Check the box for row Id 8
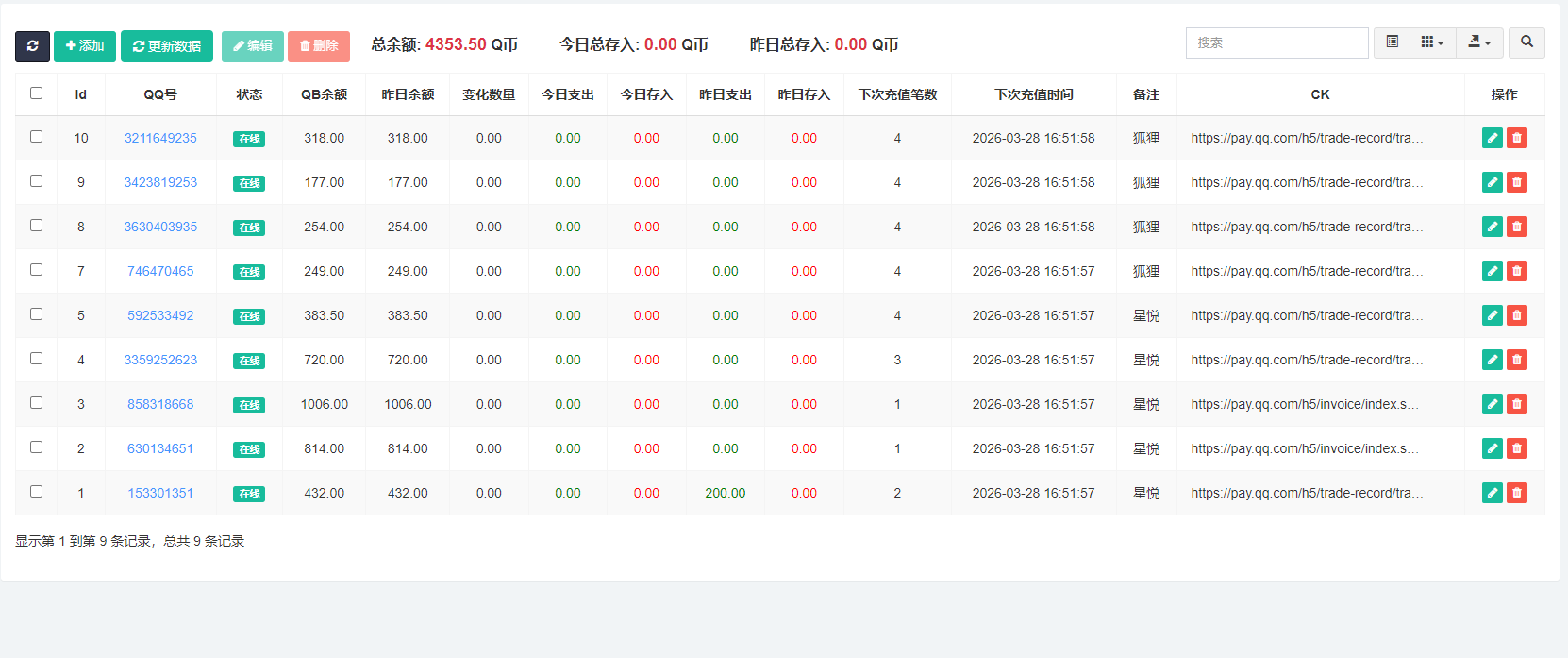The width and height of the screenshot is (1568, 658). click(37, 226)
